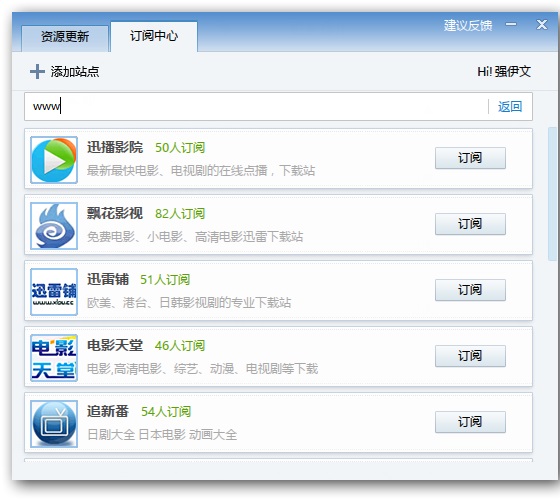Open the 迅雷铺 site logo
Viewport: 560px width, 500px height.
54,292
